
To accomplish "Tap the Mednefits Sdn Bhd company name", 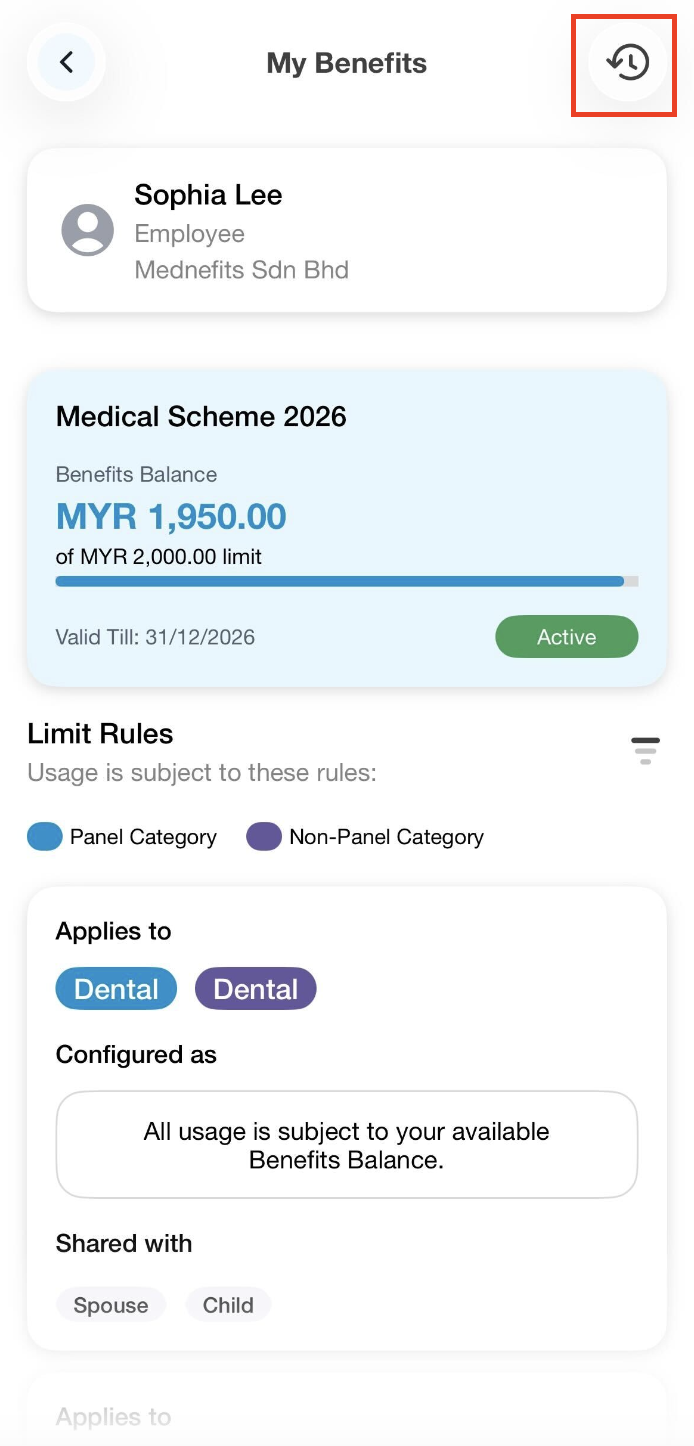I will [241, 270].
